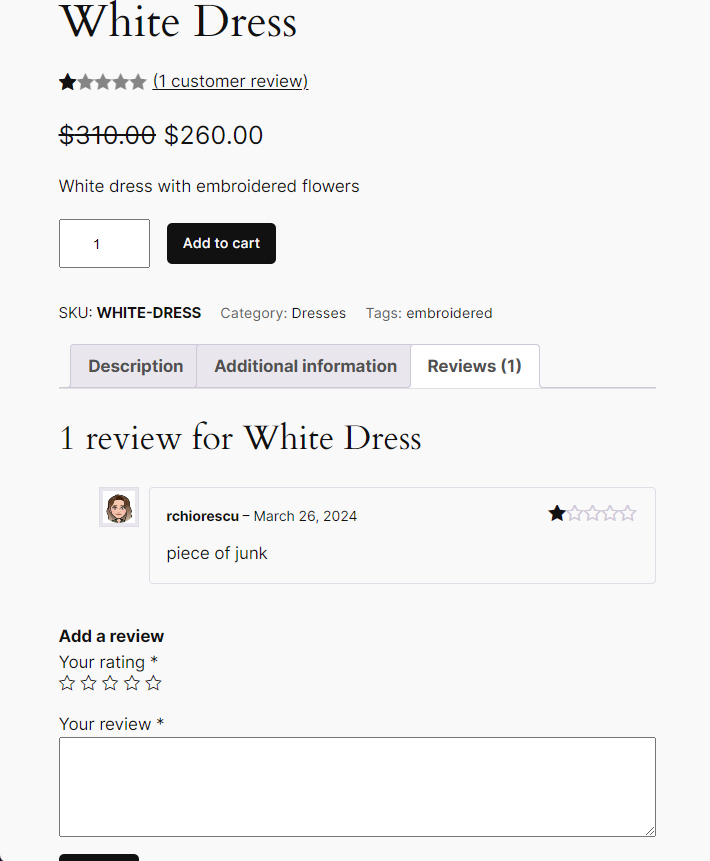Open the 1 customer review link
Image resolution: width=710 pixels, height=861 pixels.
coord(230,82)
